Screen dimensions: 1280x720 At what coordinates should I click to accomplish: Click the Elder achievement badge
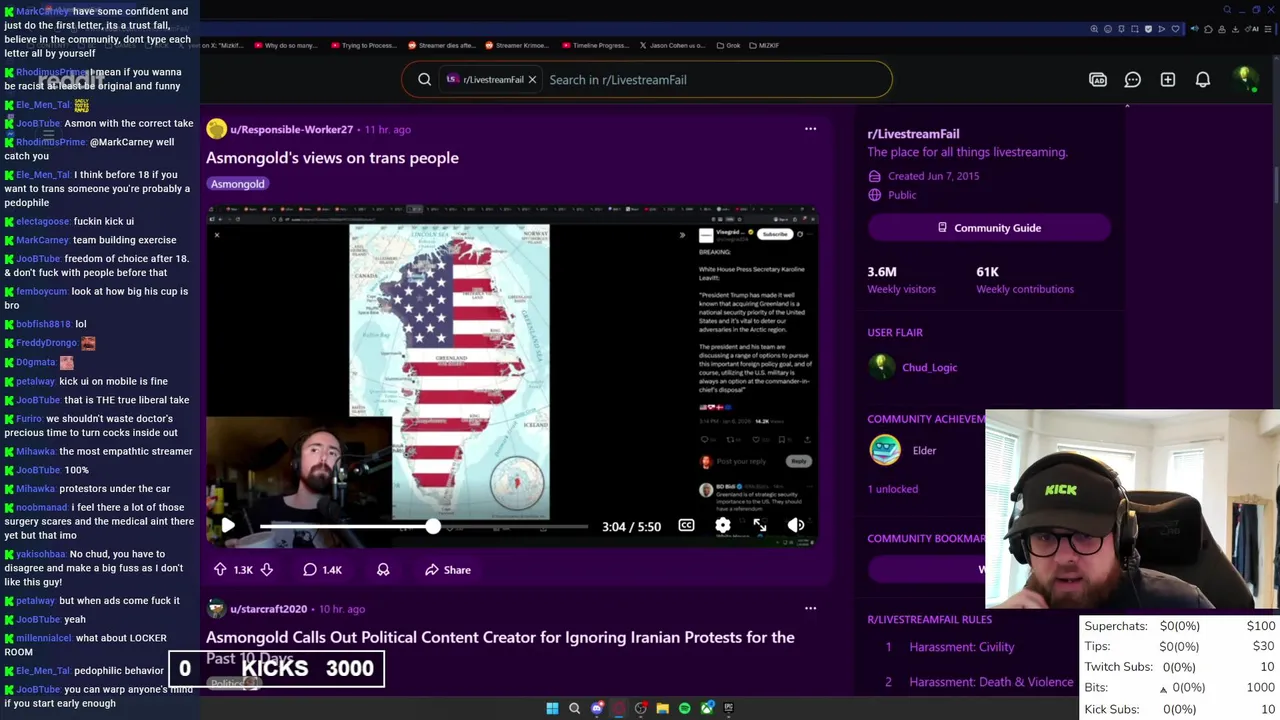(x=885, y=451)
